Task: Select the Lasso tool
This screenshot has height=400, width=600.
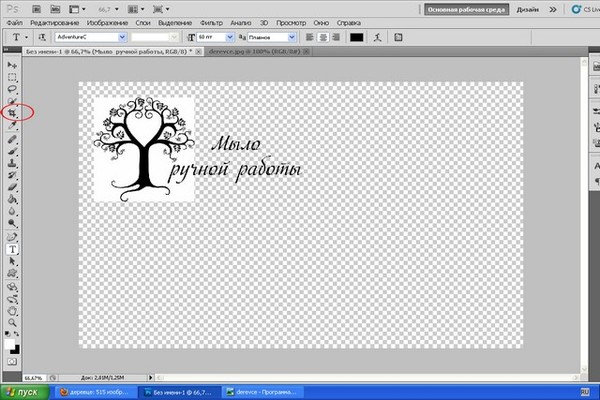Action: click(13, 88)
